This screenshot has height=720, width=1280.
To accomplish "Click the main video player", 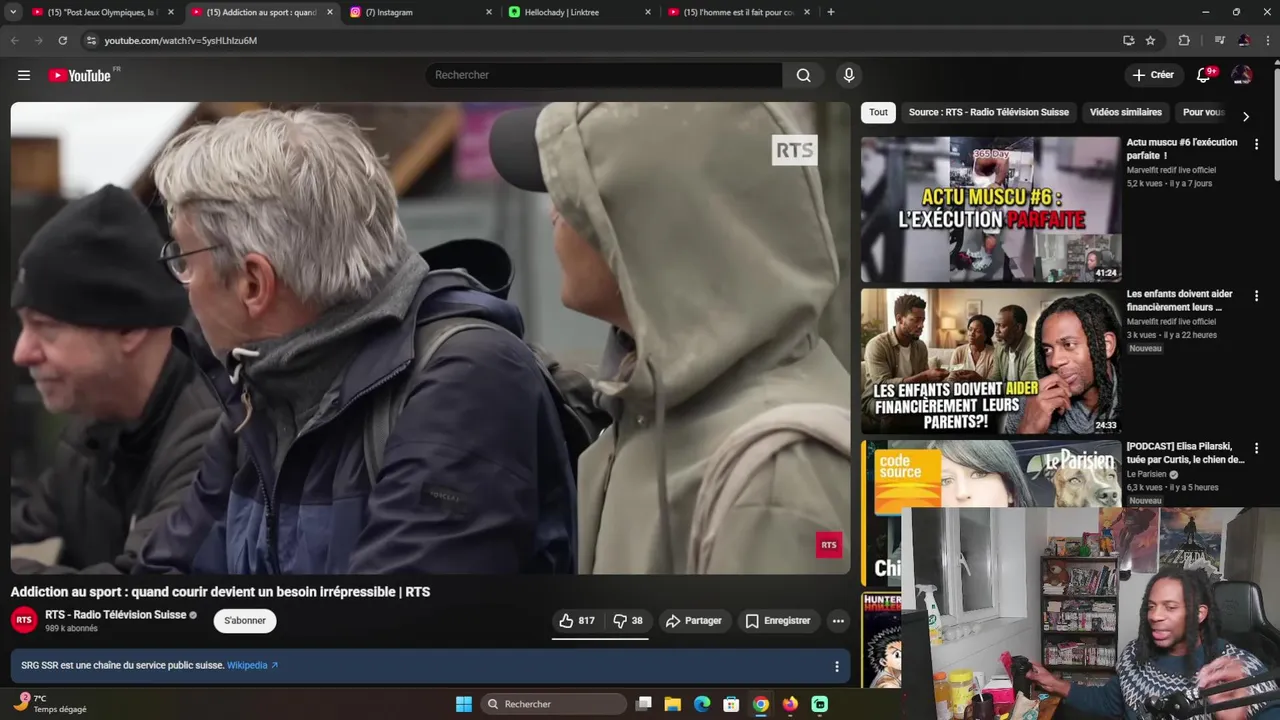I will (430, 338).
